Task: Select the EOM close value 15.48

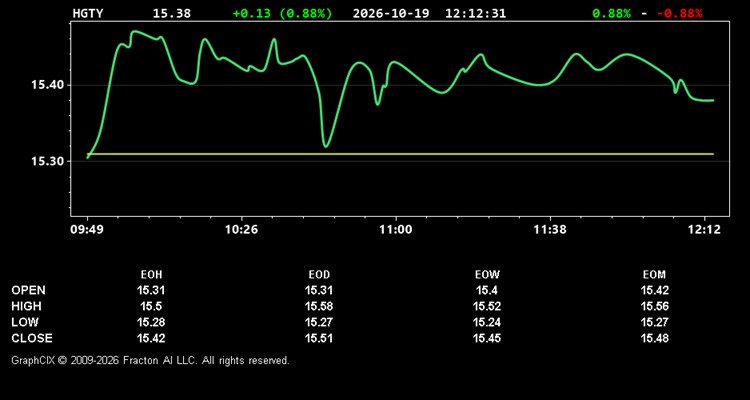Action: point(654,338)
